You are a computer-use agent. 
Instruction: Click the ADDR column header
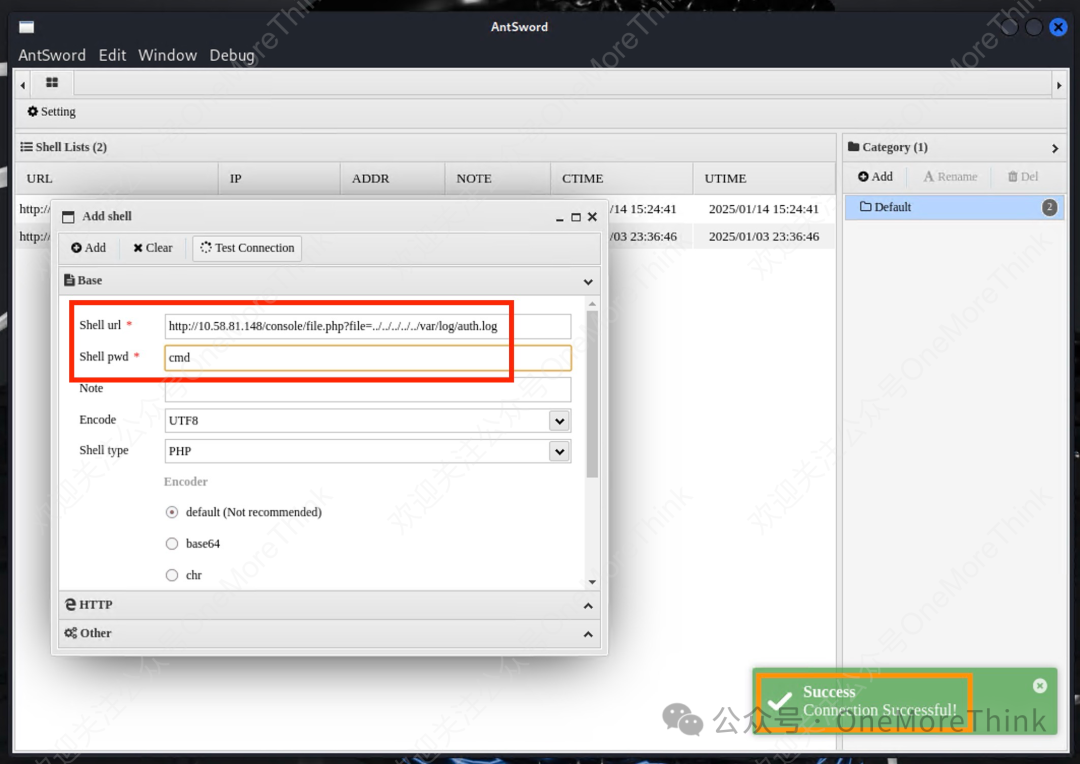[393, 178]
